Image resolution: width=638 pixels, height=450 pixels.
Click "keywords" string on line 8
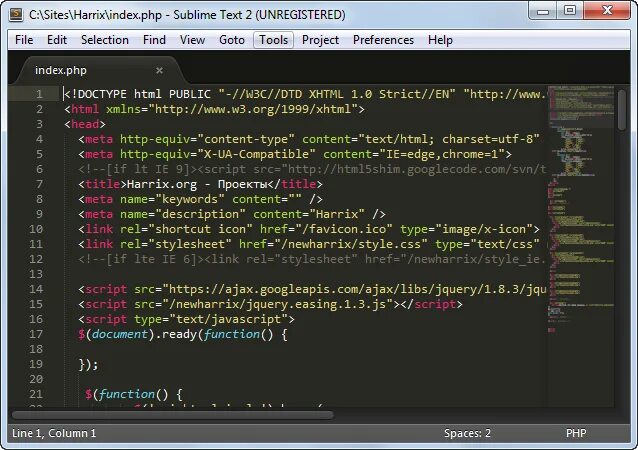click(190, 199)
